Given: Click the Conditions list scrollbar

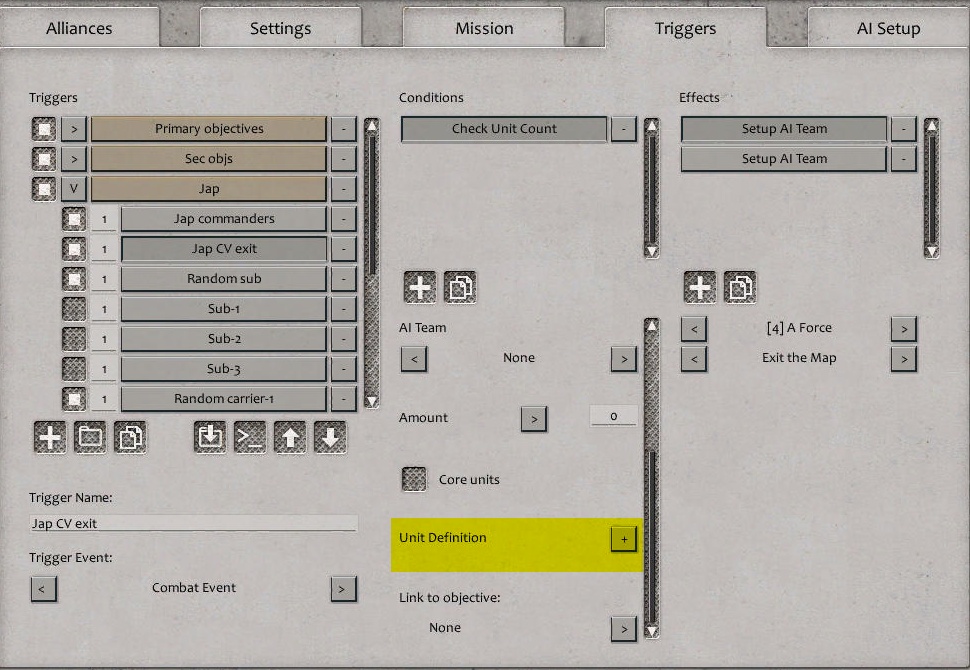Looking at the screenshot, I should [x=651, y=188].
